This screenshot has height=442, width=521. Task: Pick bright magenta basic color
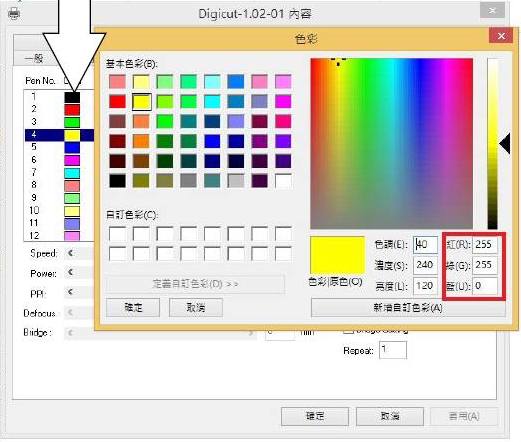(x=283, y=102)
